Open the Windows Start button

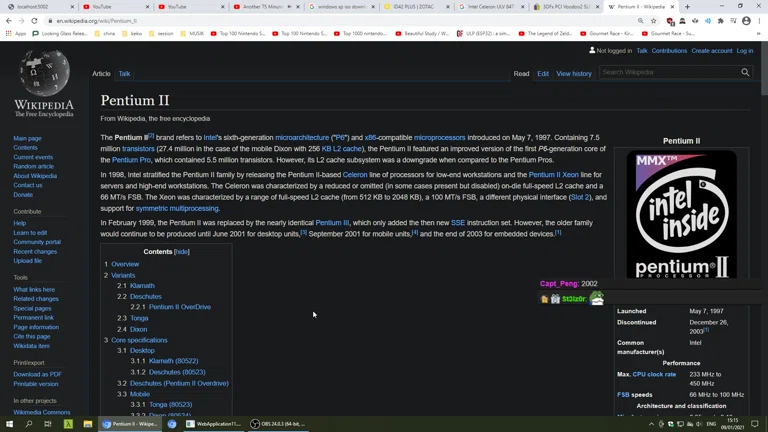9,424
